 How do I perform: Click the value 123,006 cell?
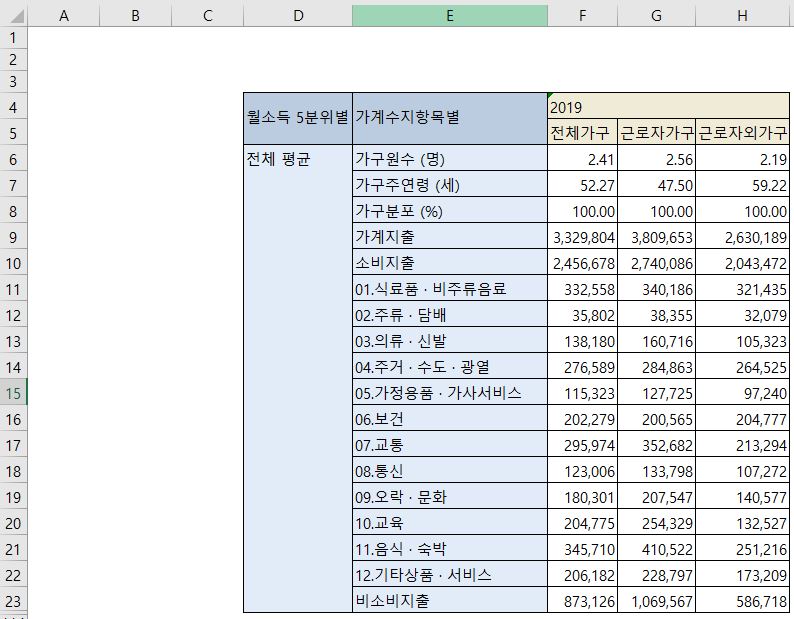click(582, 471)
